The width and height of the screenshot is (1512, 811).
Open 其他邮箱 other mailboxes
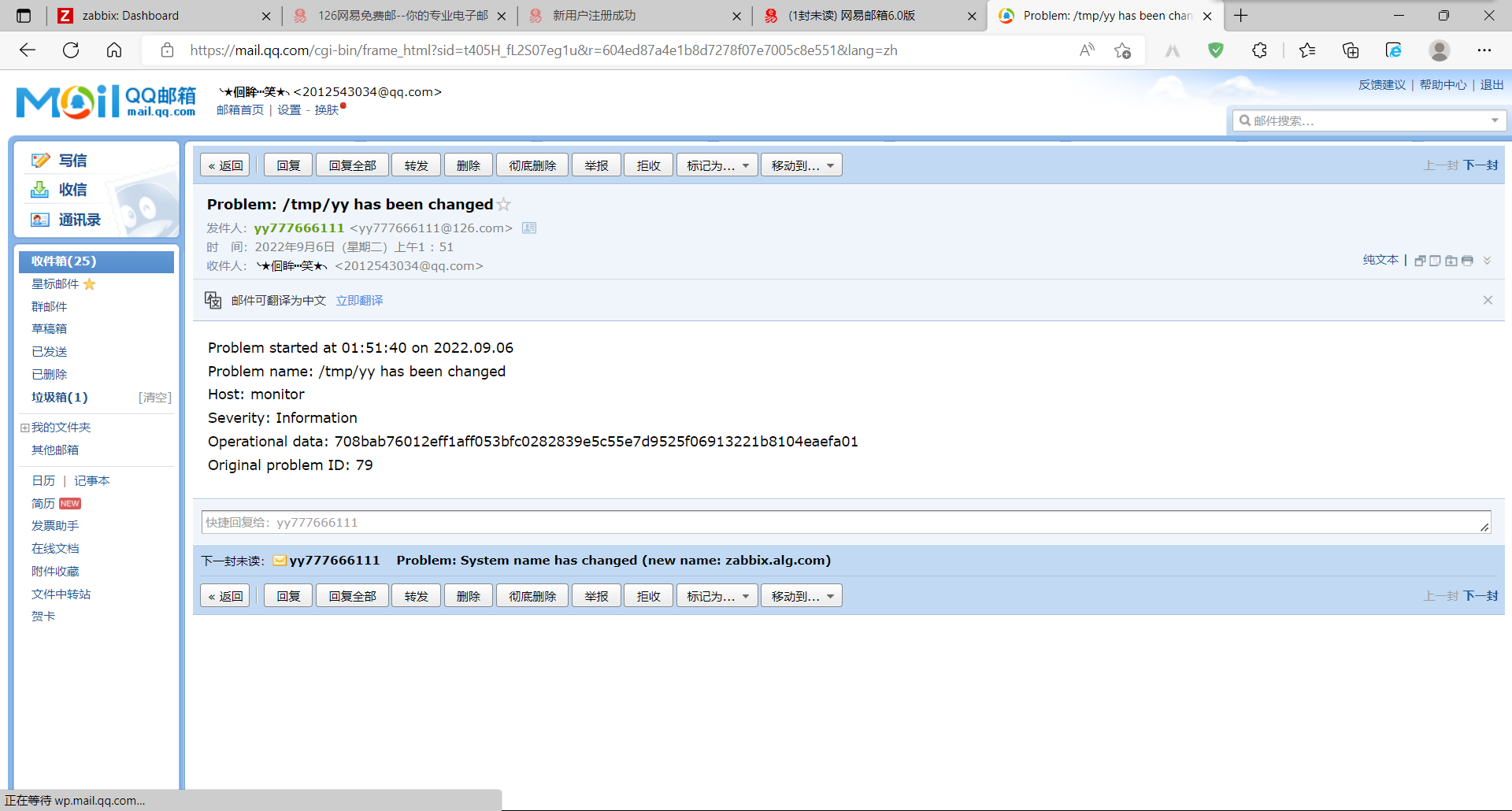point(55,450)
